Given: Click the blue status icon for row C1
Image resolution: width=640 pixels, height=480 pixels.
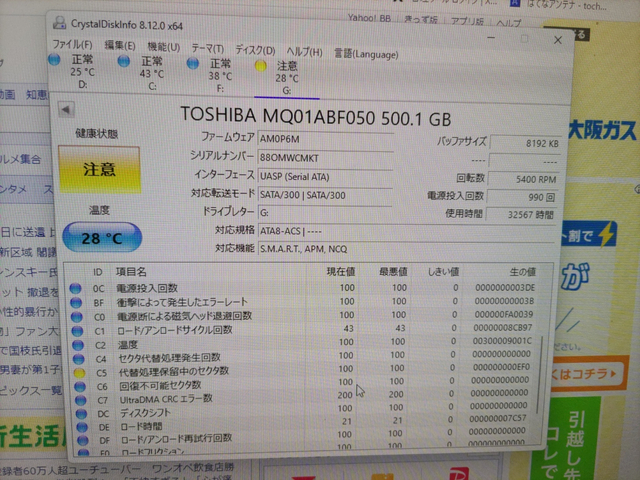Looking at the screenshot, I should [x=78, y=331].
